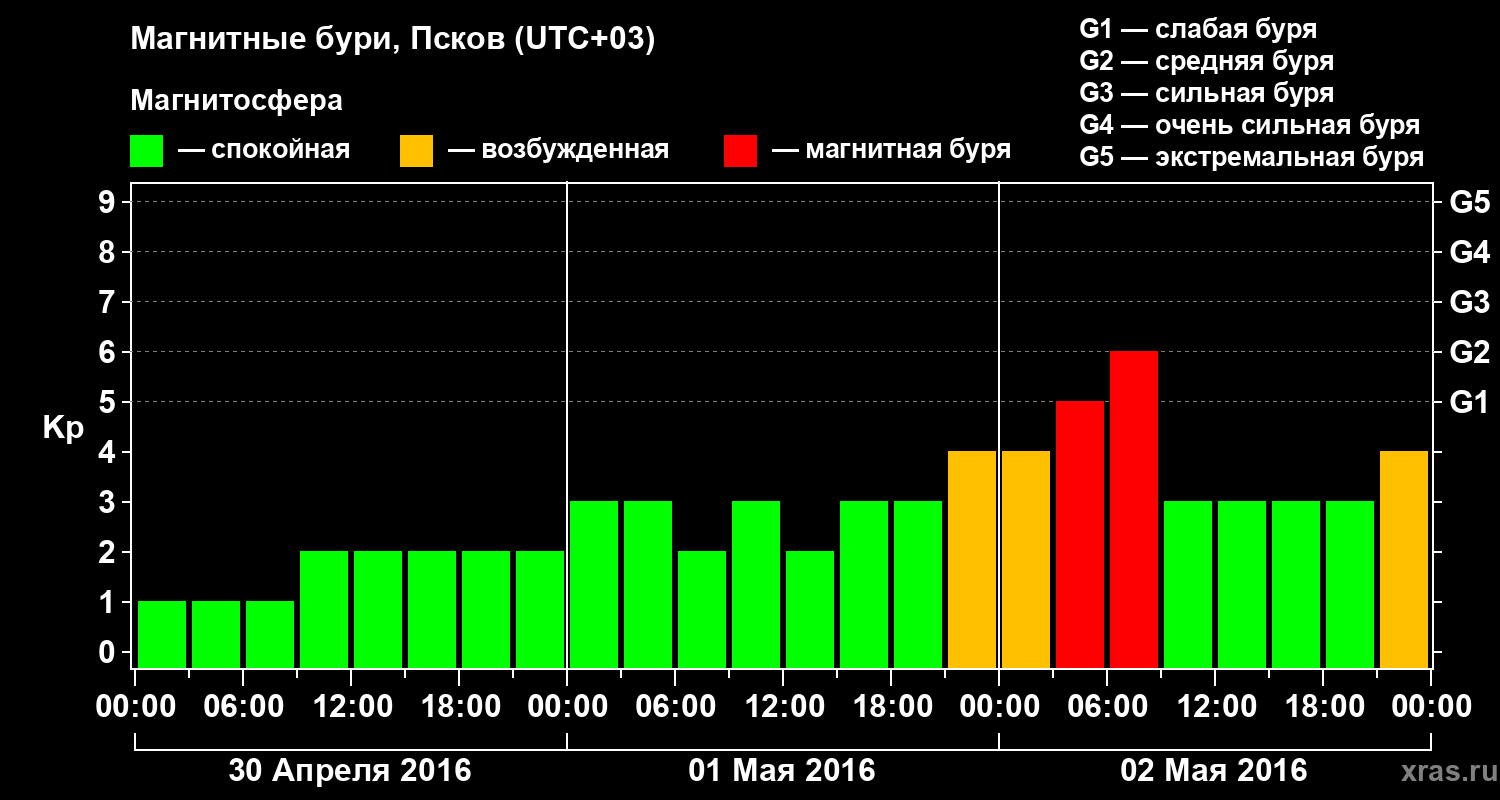Screen dimensions: 1500x800
Task: Click the 02 May green bar starting 18:00
Action: point(1350,585)
